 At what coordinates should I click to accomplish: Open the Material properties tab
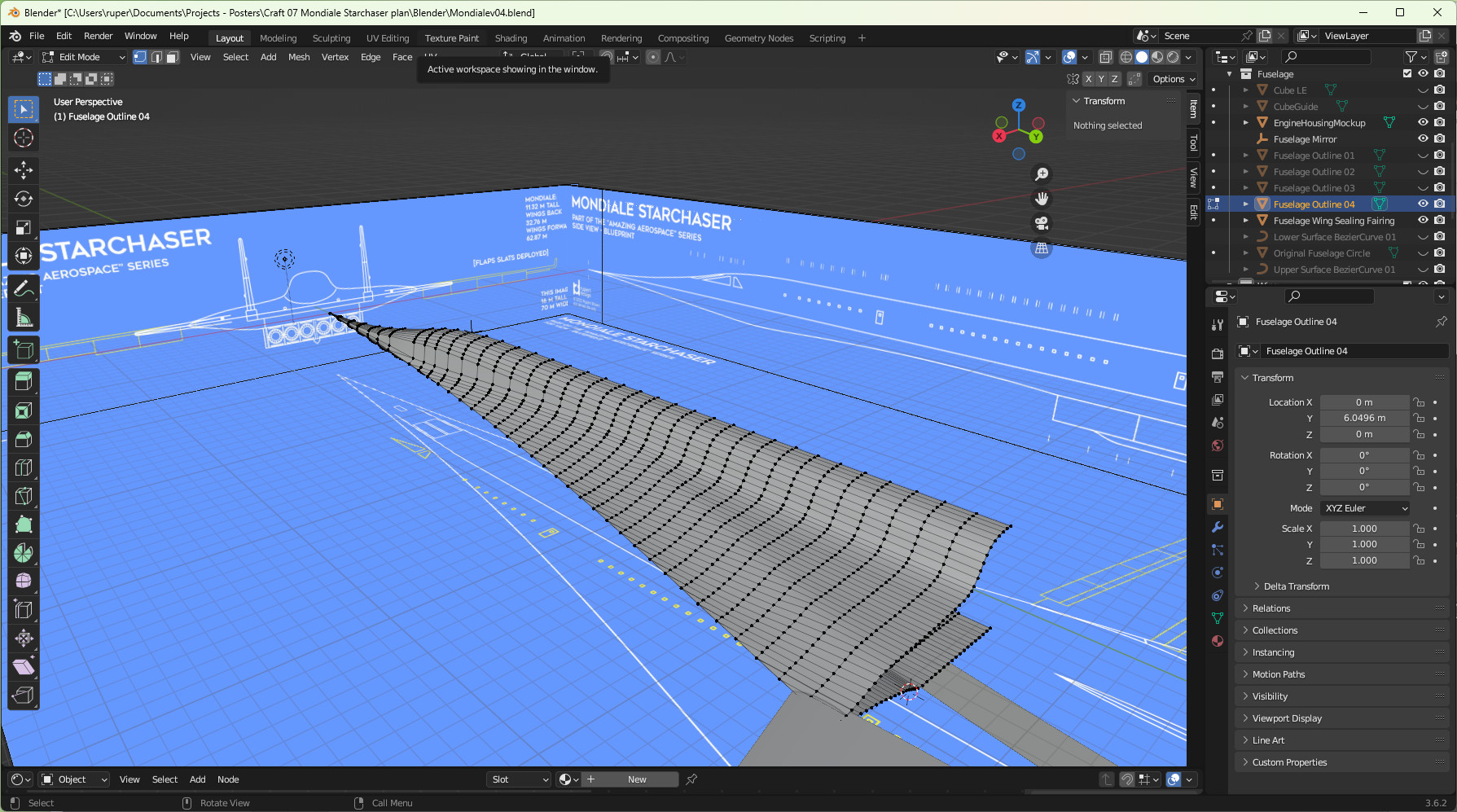pos(1218,641)
